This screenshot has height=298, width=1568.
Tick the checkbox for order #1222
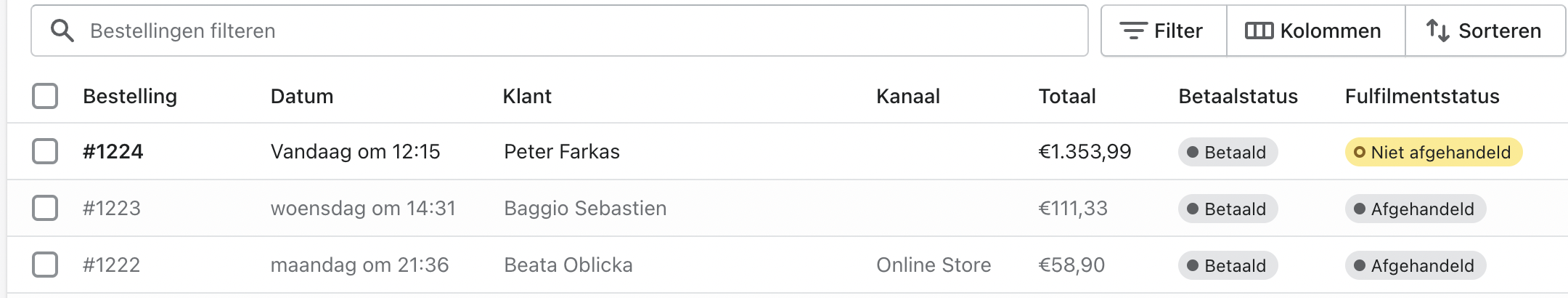pyautogui.click(x=45, y=265)
